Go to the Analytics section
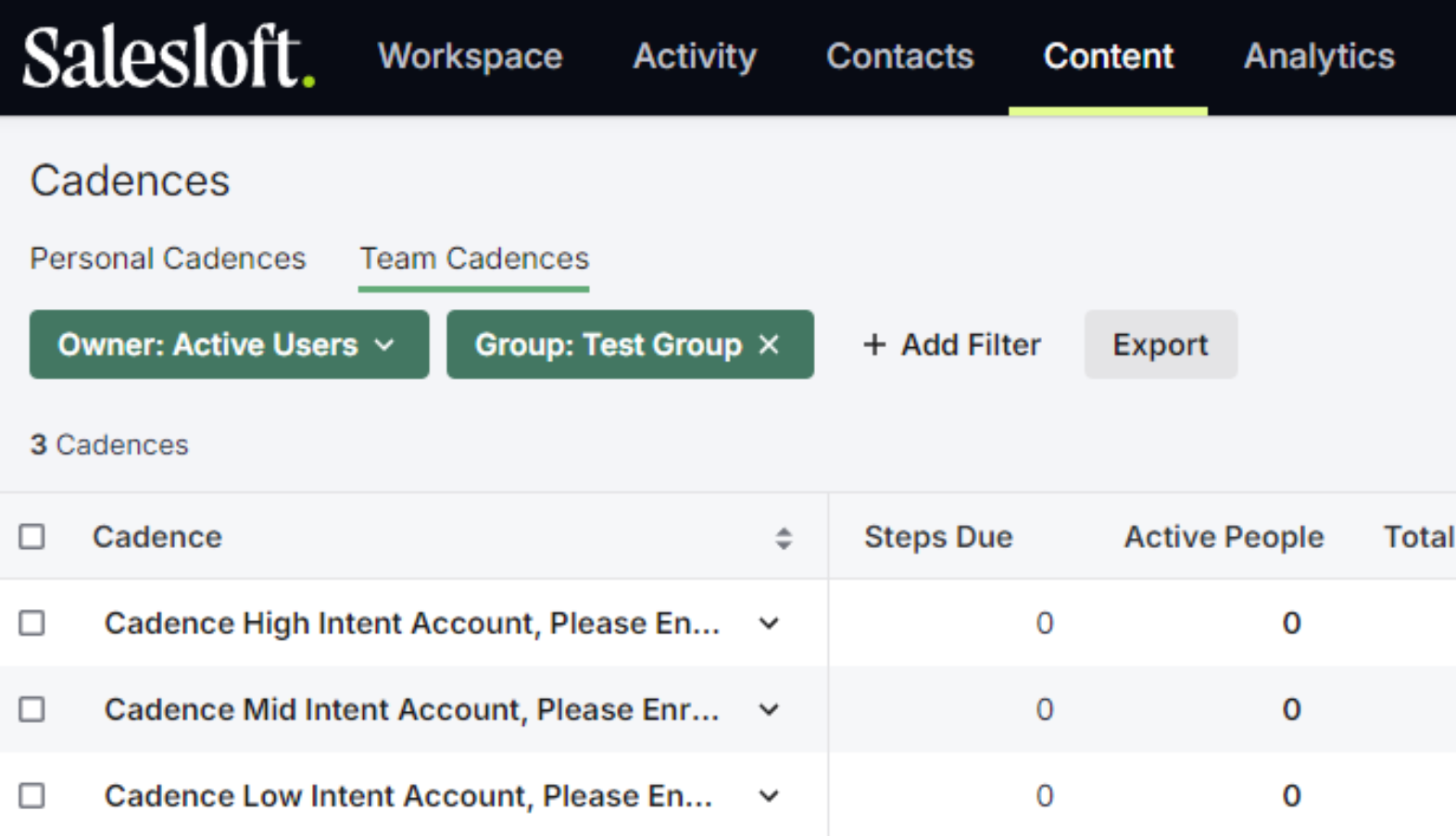The height and width of the screenshot is (836, 1456). point(1318,56)
